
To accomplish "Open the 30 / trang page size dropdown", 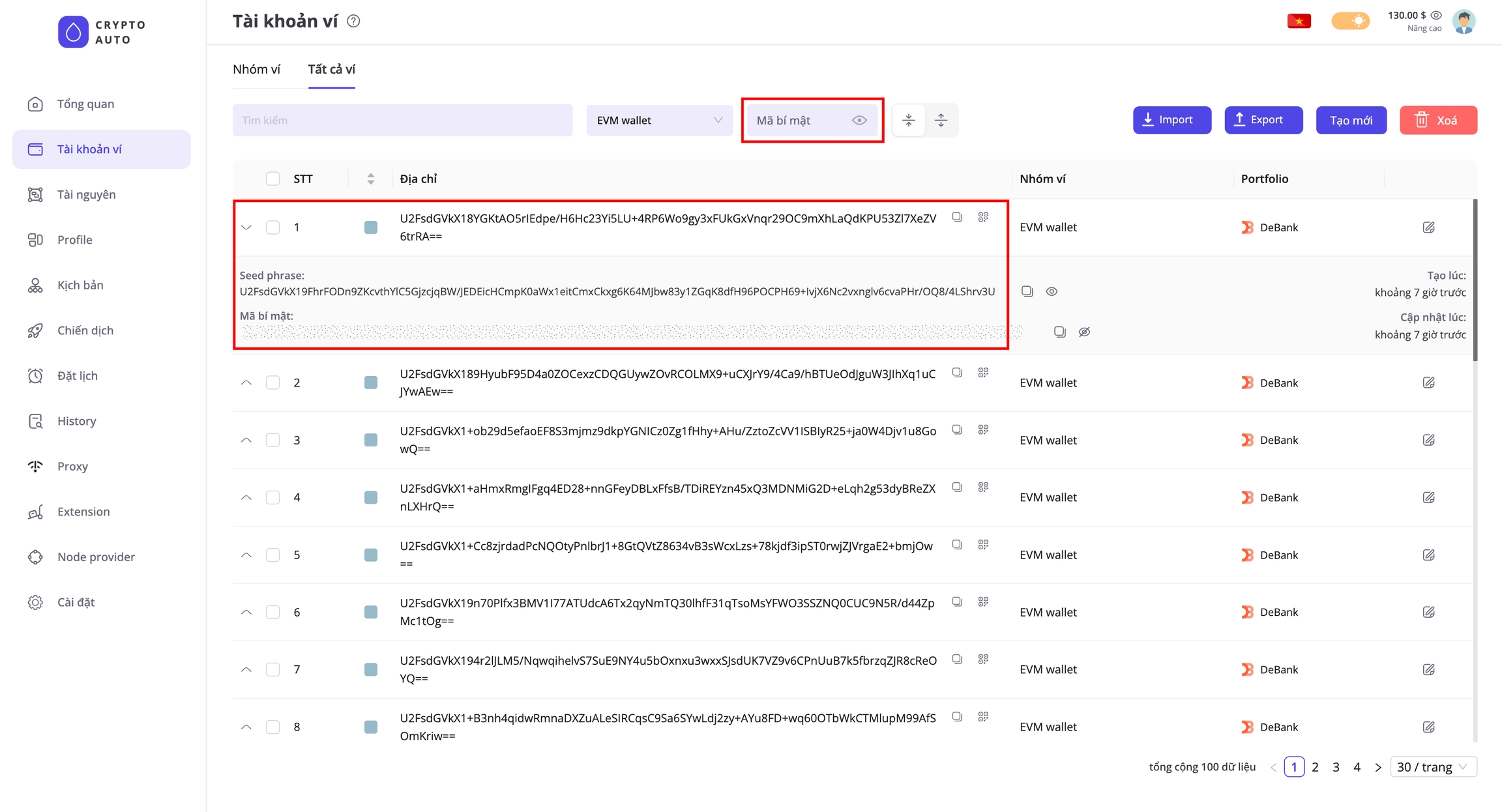I will click(1433, 767).
